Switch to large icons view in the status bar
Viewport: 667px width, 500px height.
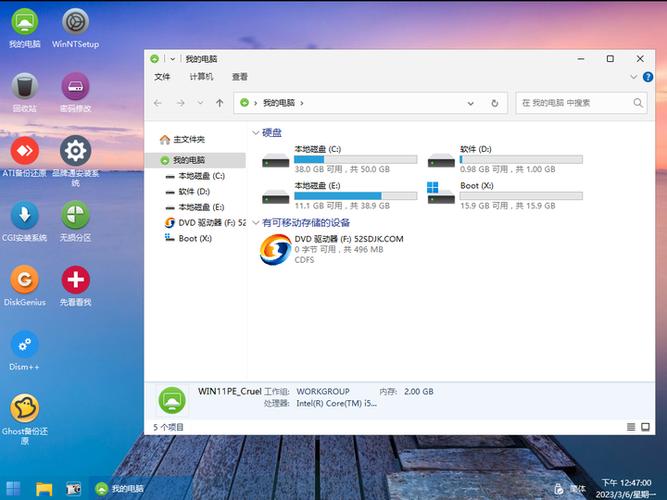[645, 427]
